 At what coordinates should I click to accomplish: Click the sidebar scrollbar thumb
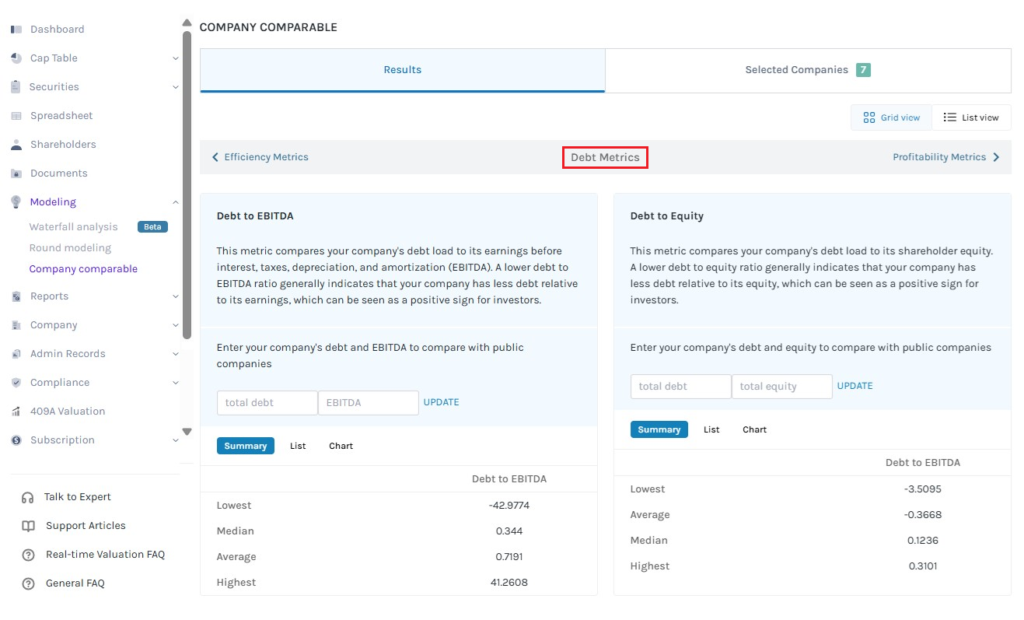coord(187,184)
